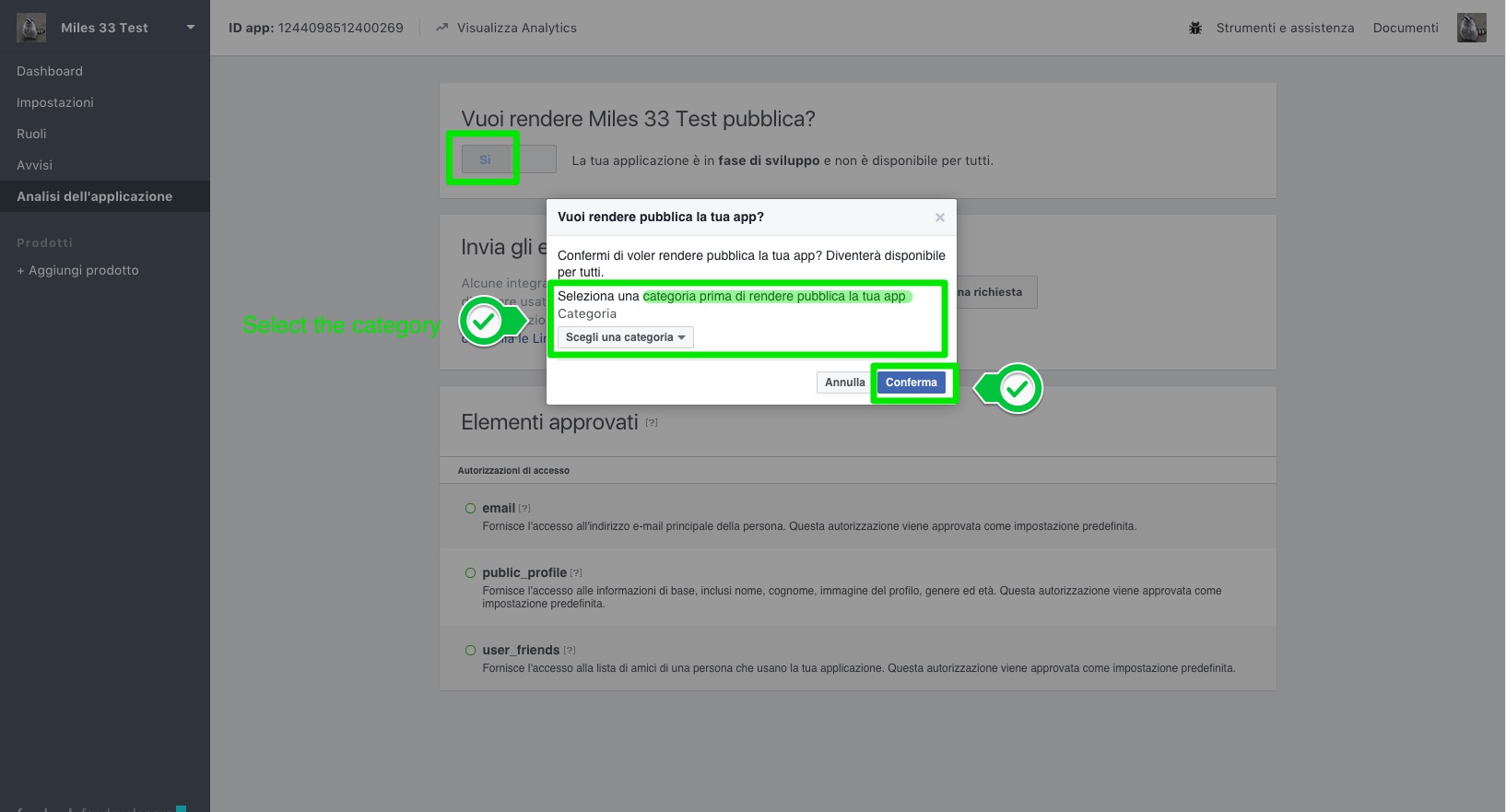
Task: Click the green circle next to email
Action: 470,509
